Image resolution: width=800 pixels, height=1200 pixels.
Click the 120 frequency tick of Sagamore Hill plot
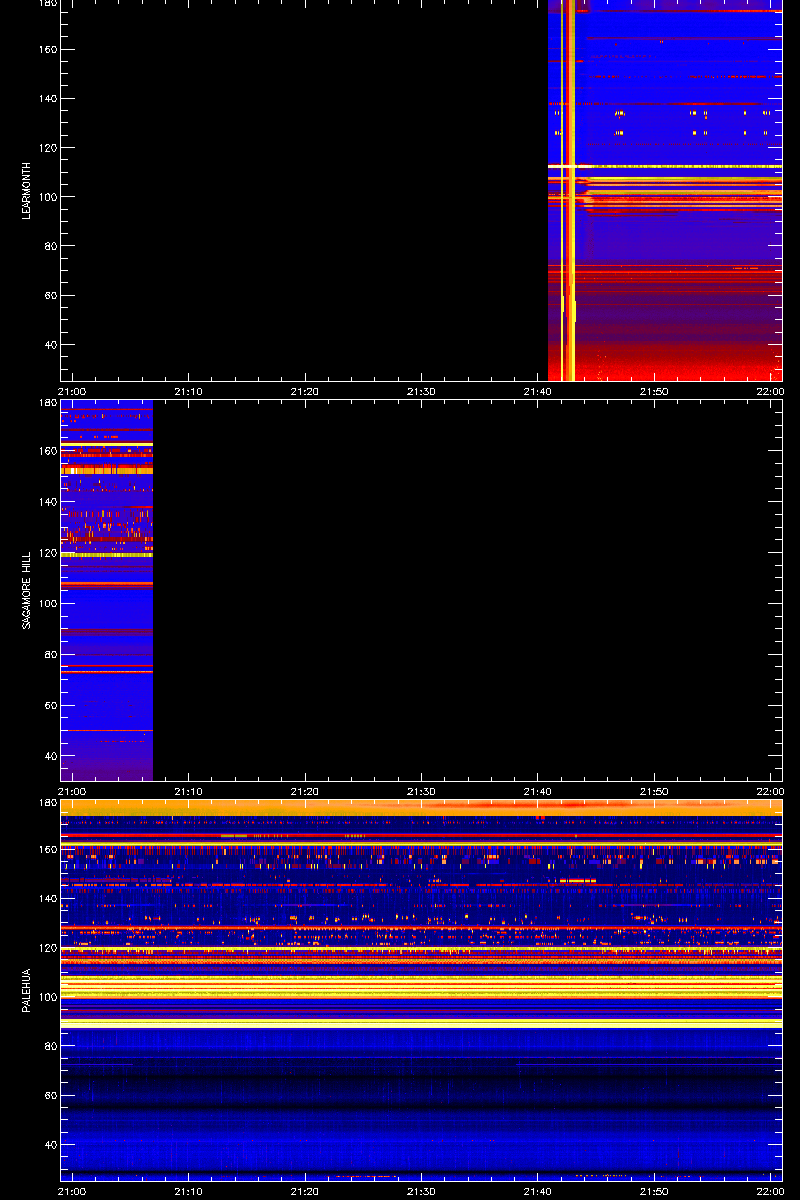(x=48, y=553)
